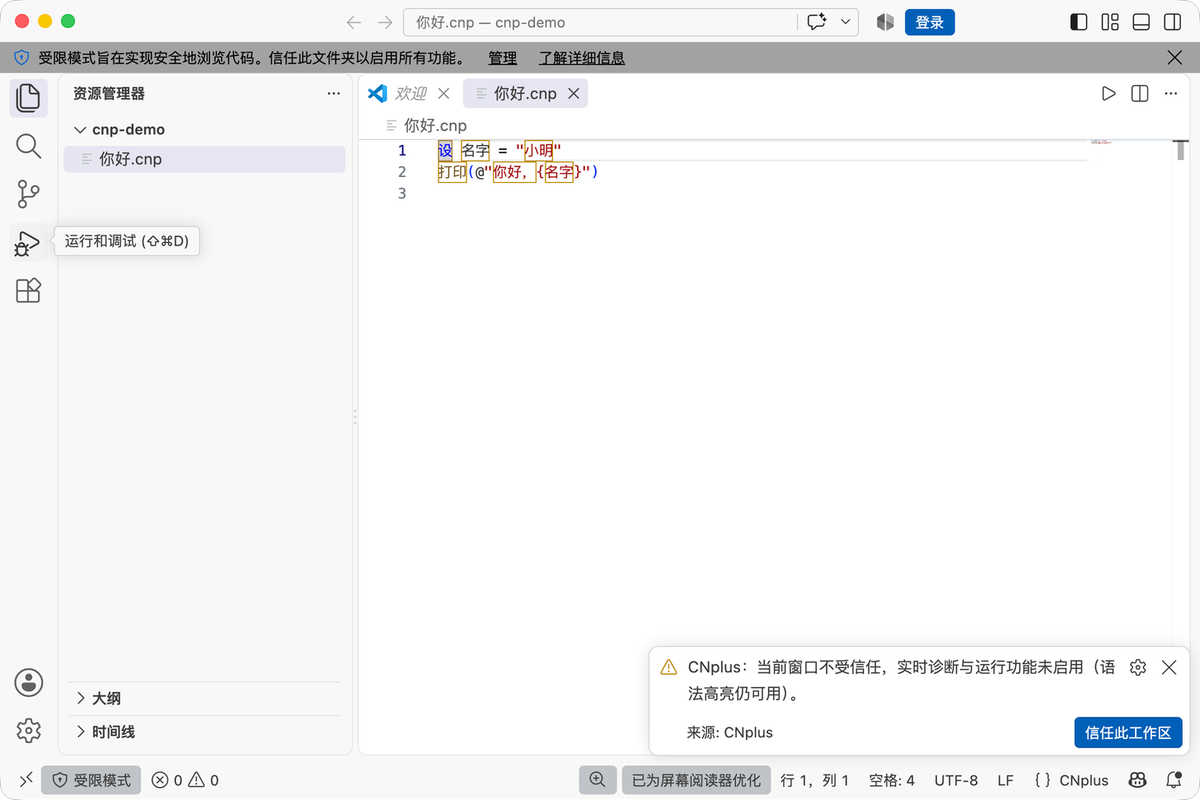Open Run and Debug view
1200x800 pixels.
click(x=28, y=242)
